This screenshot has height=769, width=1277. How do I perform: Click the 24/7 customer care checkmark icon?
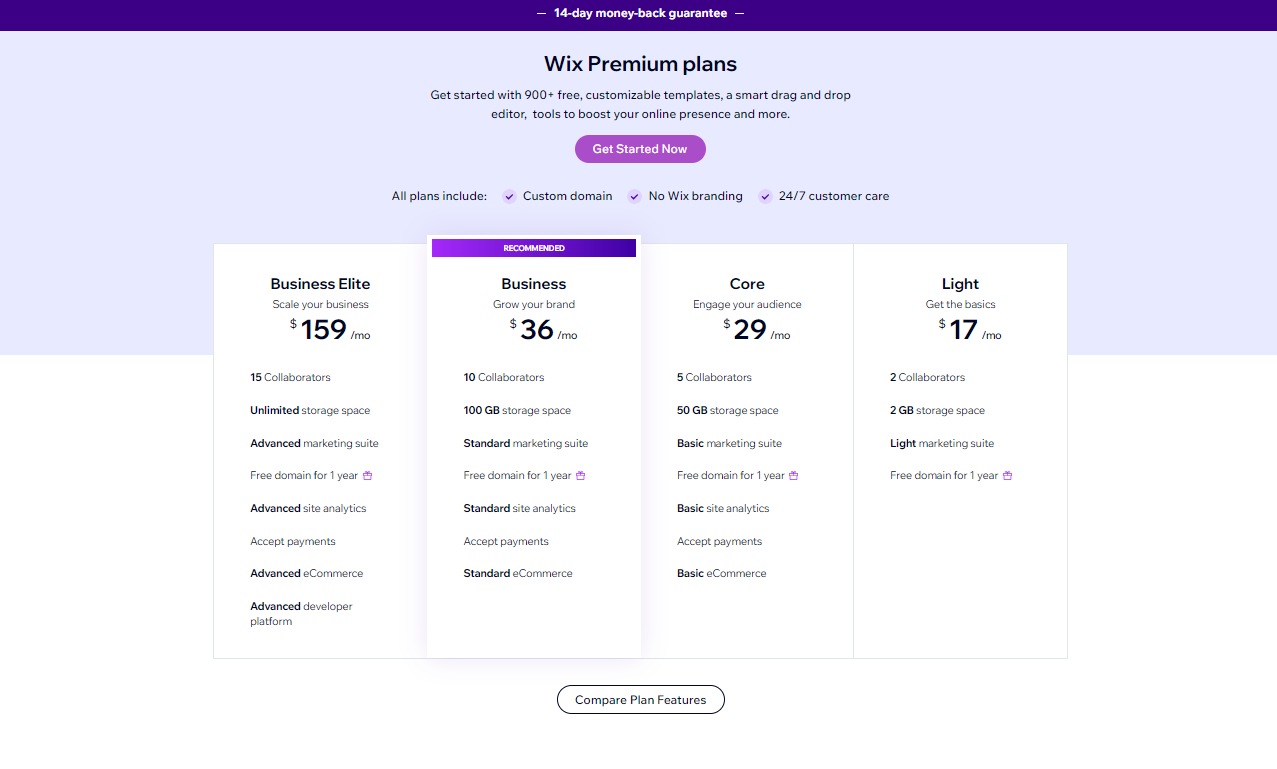[766, 197]
